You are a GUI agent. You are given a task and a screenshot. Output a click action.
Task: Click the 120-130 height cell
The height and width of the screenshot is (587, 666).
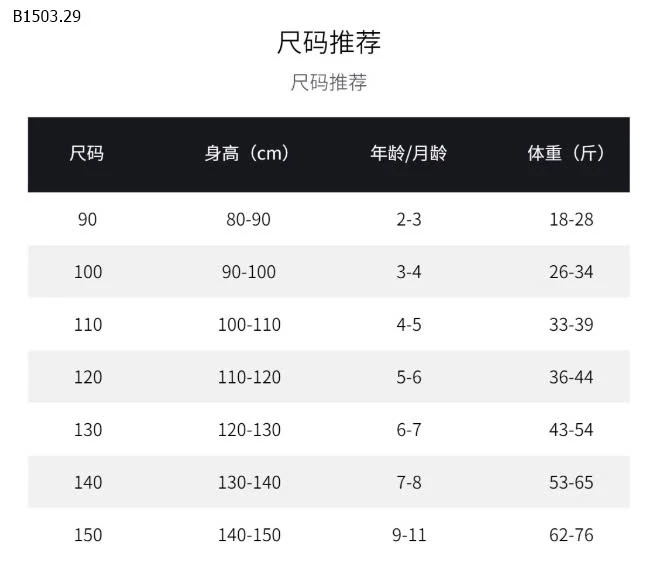249,430
